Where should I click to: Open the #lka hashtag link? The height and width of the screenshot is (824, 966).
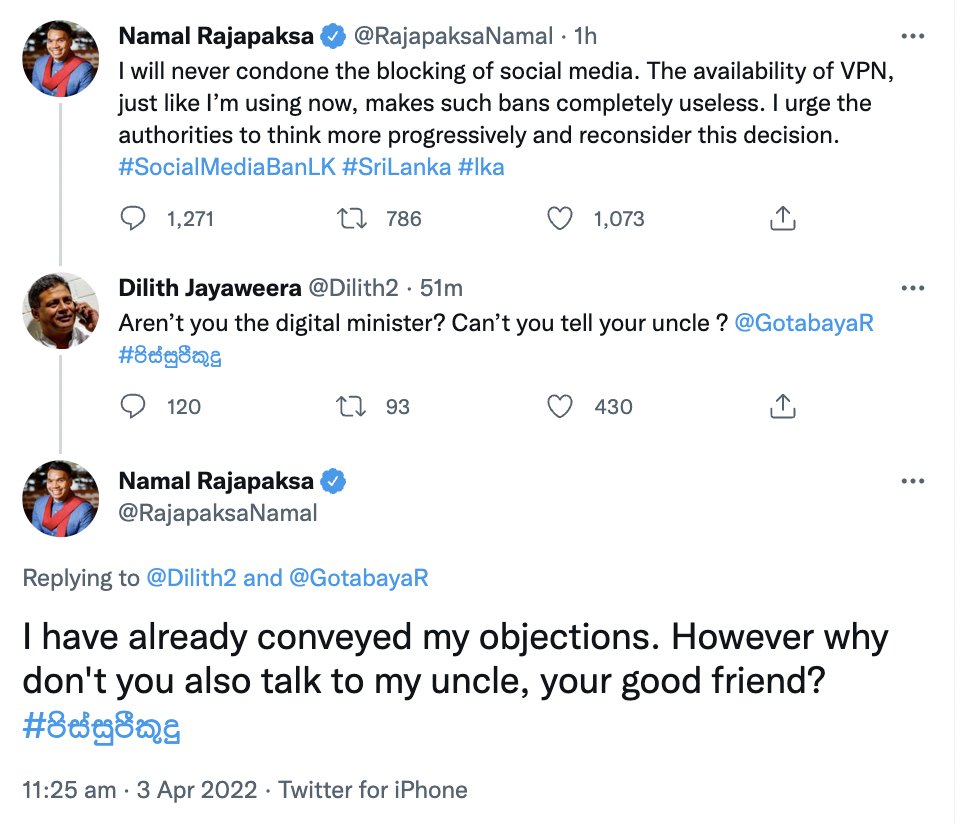tap(481, 167)
